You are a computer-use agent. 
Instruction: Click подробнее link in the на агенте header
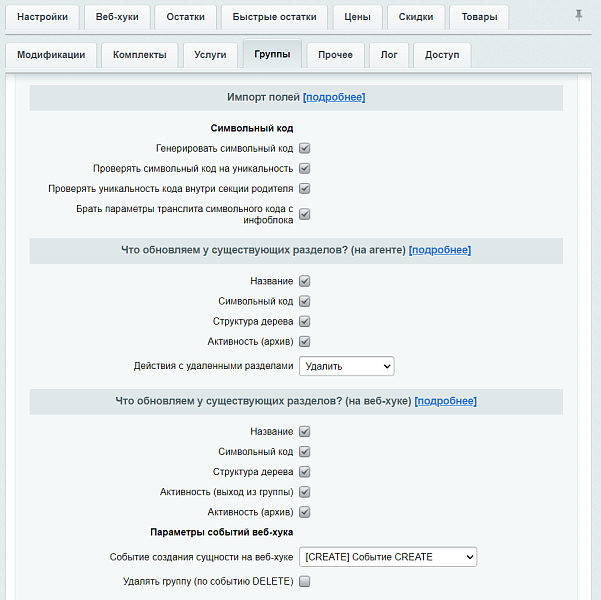click(439, 250)
